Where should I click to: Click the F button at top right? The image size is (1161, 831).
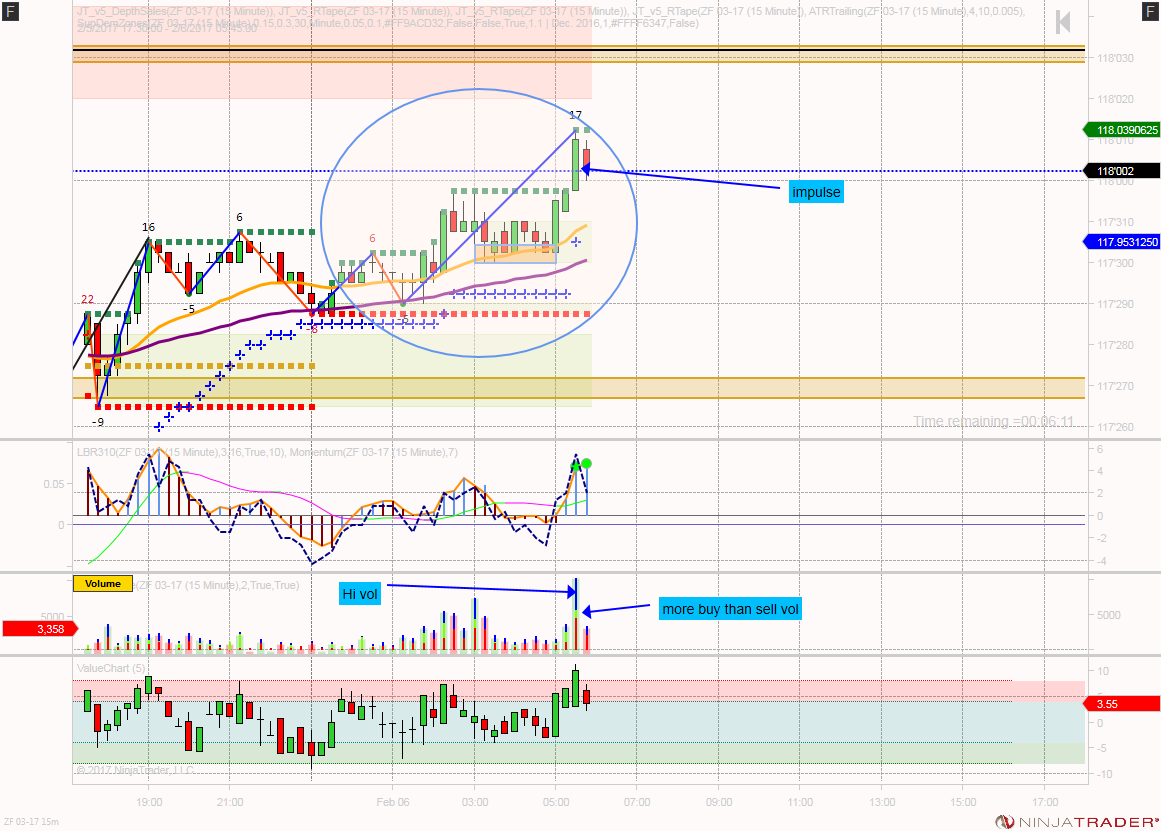[x=1150, y=11]
